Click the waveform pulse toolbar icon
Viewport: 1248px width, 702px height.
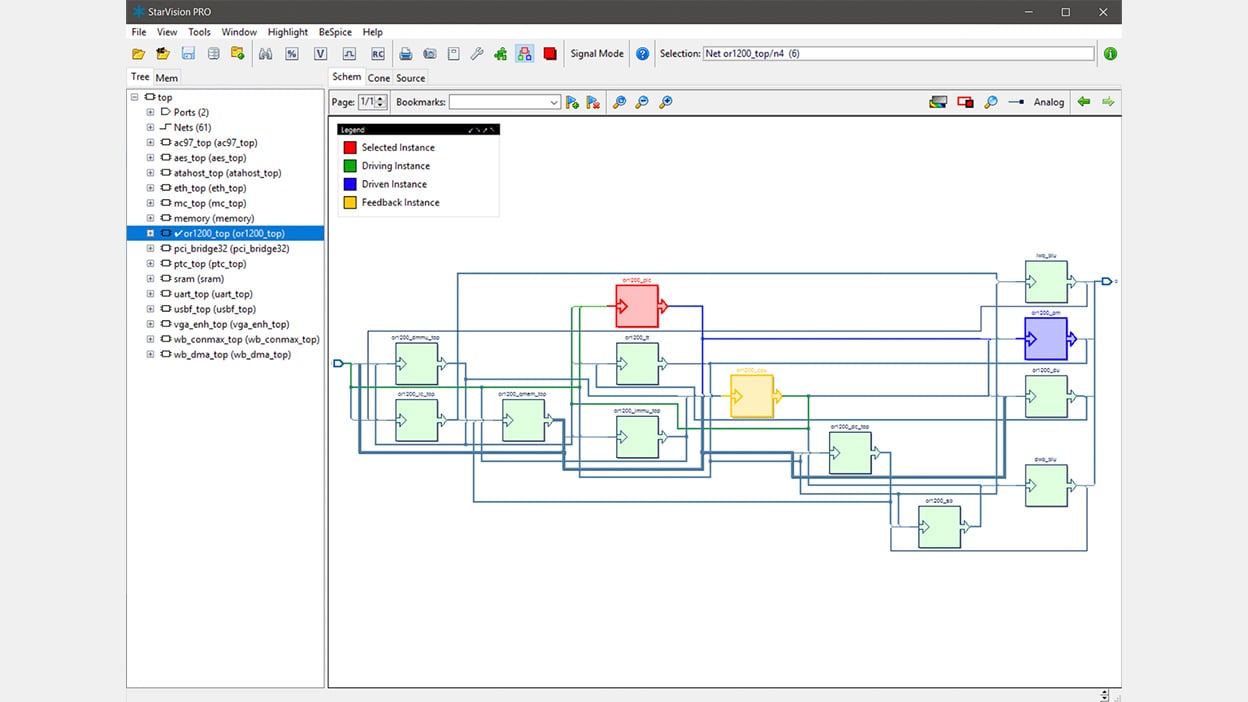[x=349, y=54]
